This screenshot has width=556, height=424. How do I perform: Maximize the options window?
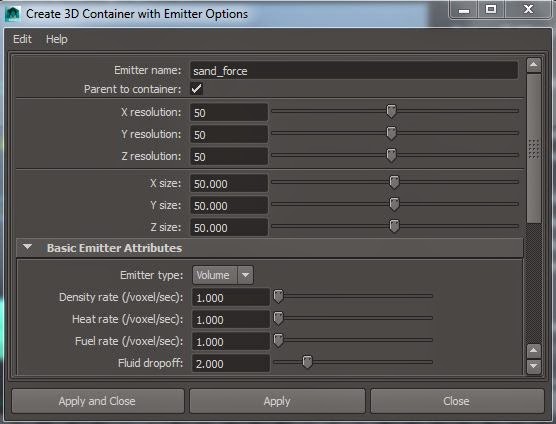click(x=491, y=10)
